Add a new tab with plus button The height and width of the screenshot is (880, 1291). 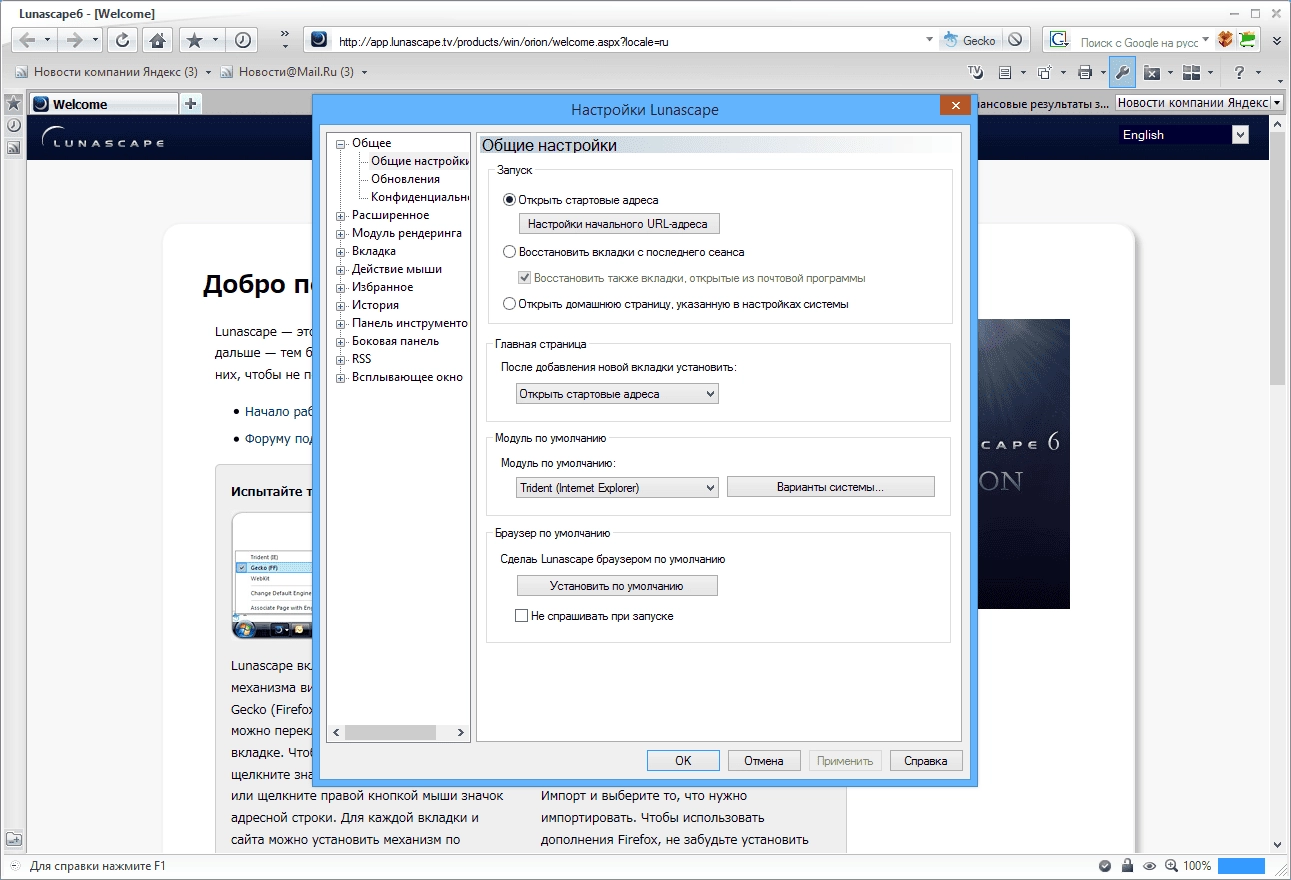[x=191, y=103]
